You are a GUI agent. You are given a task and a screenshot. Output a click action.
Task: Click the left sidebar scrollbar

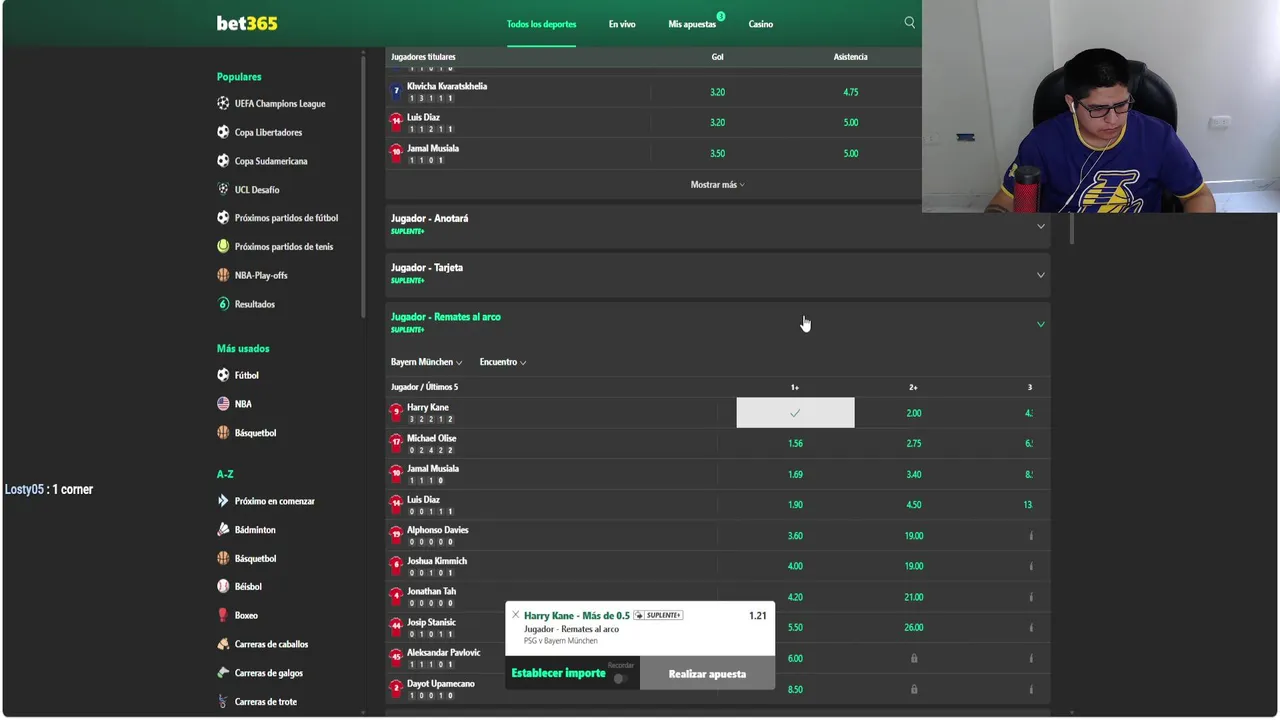(x=363, y=185)
